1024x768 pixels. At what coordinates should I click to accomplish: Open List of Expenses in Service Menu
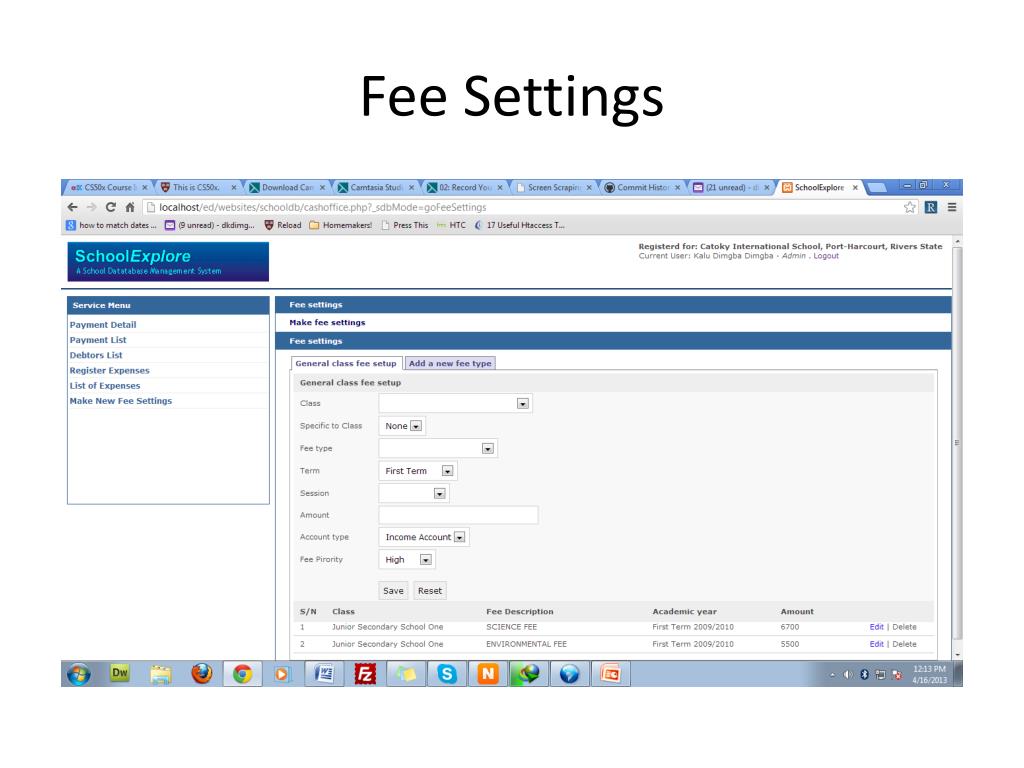coord(105,386)
